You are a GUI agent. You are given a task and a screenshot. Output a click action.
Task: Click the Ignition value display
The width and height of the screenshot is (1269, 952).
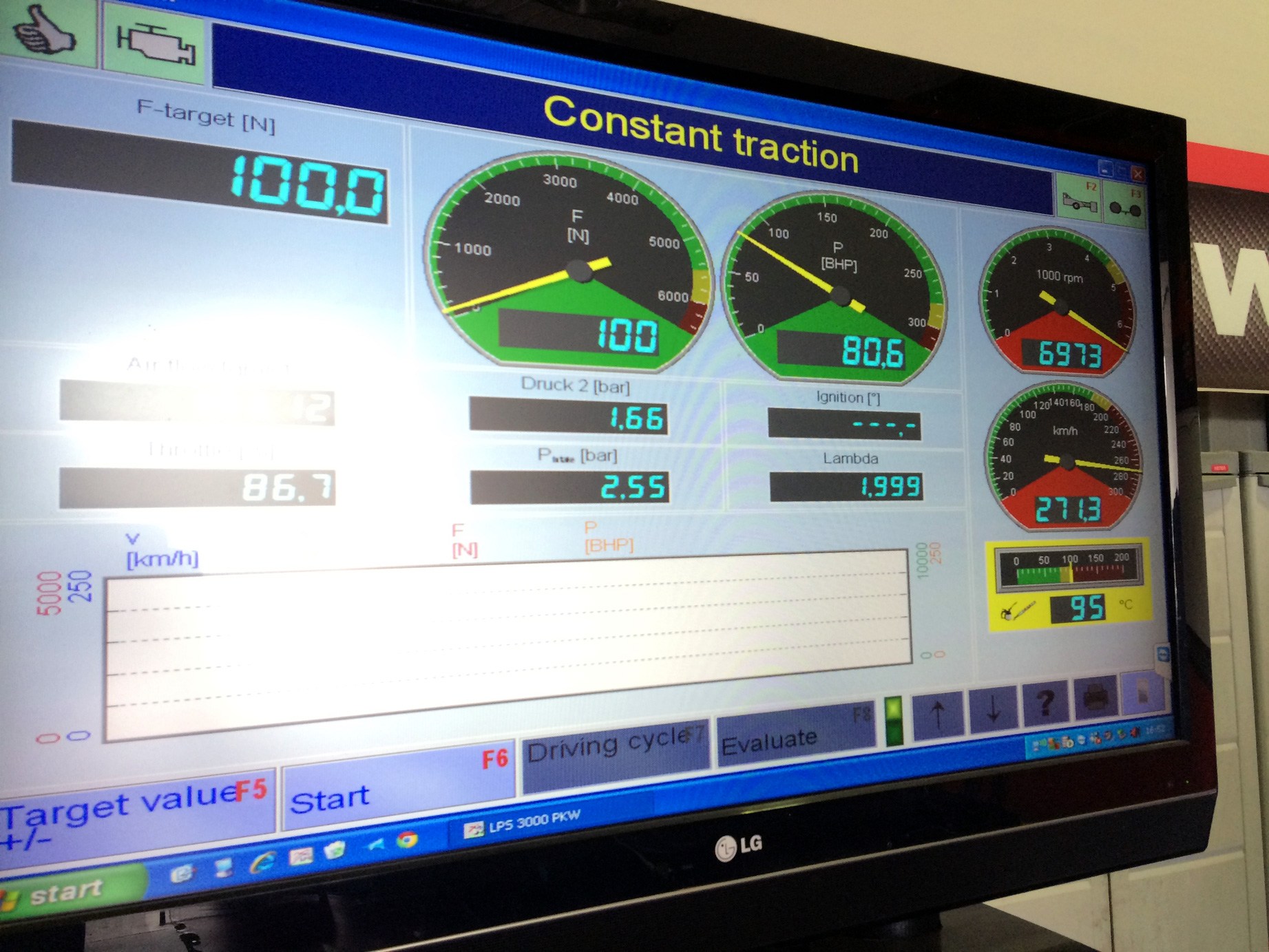click(843, 424)
